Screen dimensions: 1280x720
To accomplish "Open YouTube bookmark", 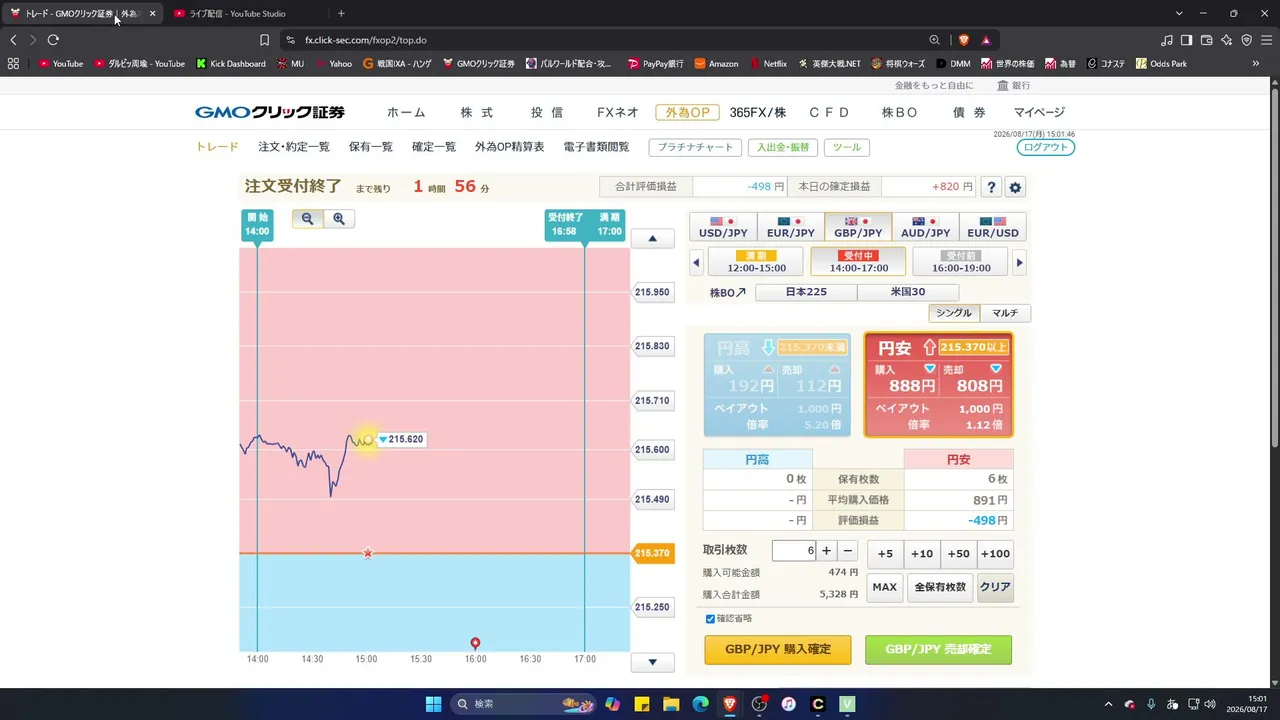I will 61,63.
